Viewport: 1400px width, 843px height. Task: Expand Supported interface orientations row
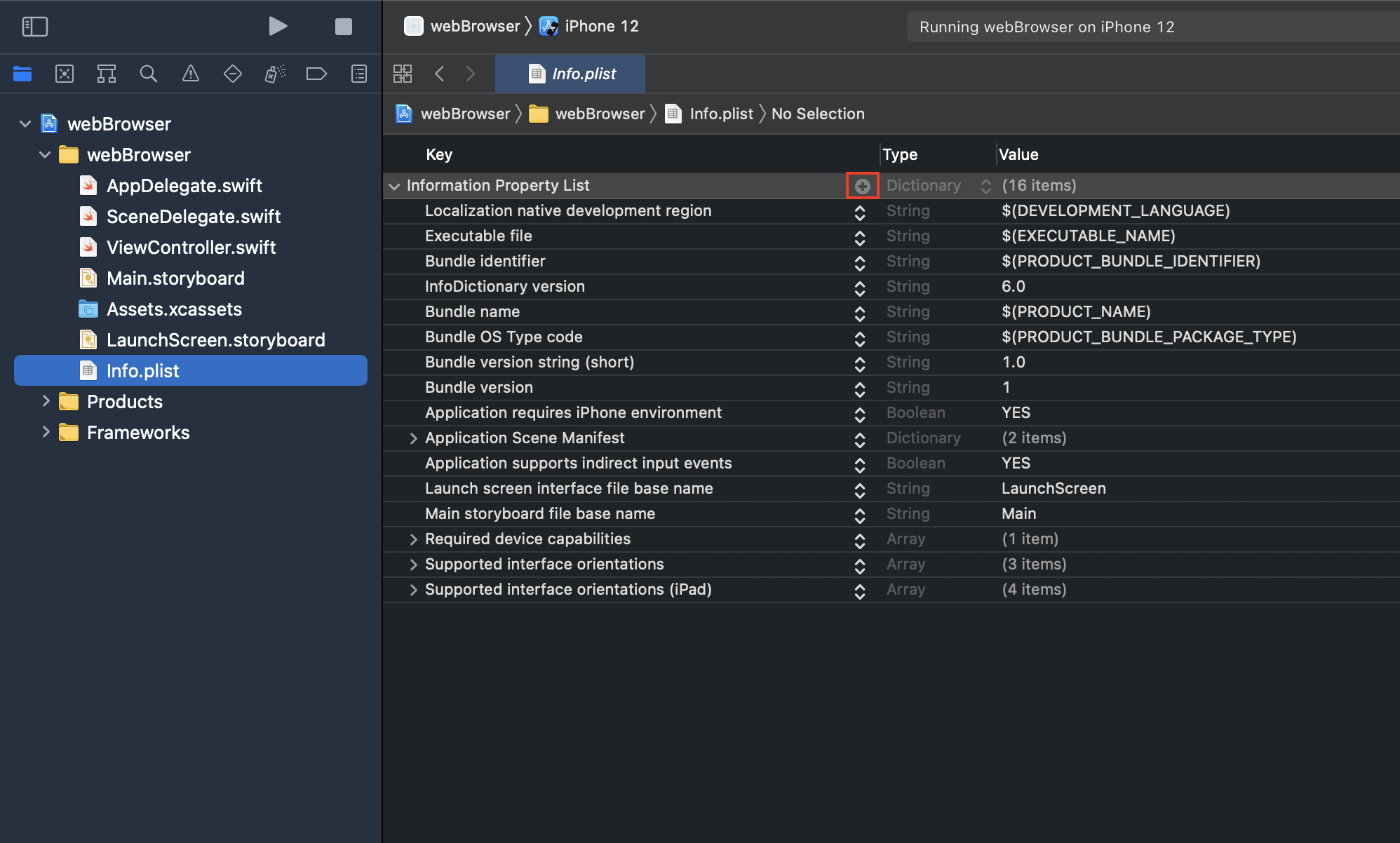(x=413, y=565)
